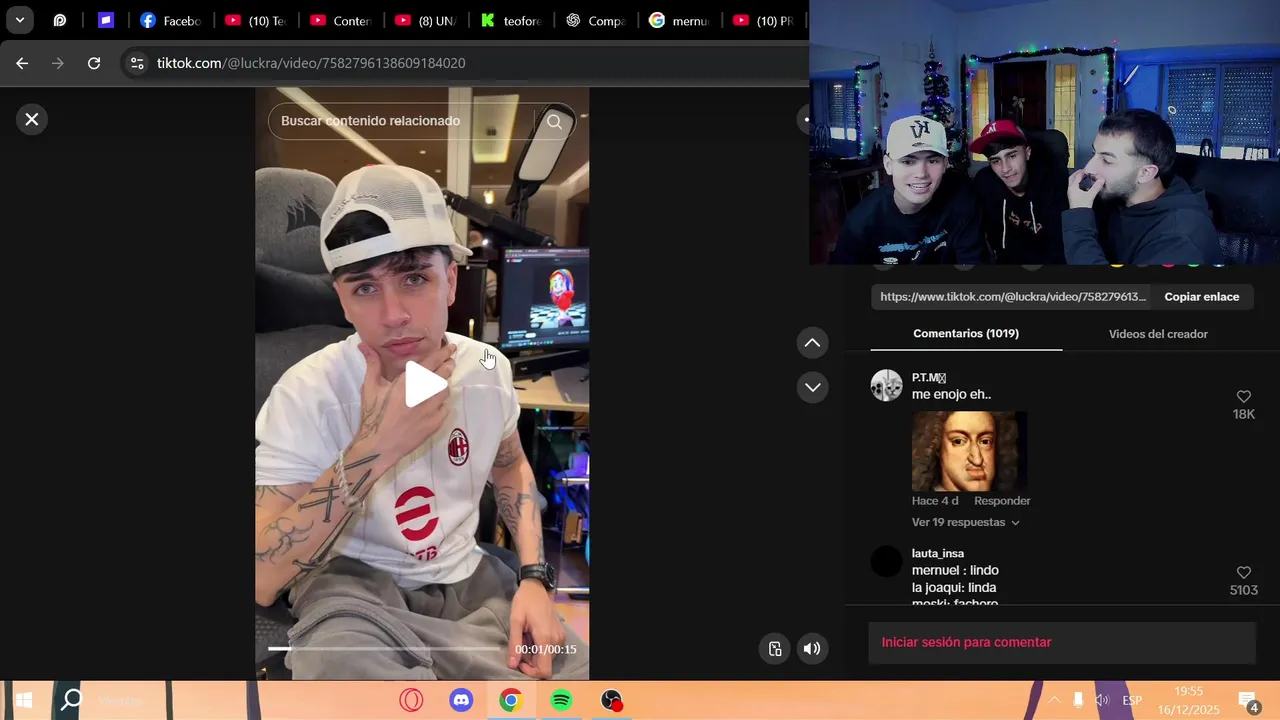Click the 'Copiar enlace' button
1280x720 pixels.
(x=1201, y=297)
